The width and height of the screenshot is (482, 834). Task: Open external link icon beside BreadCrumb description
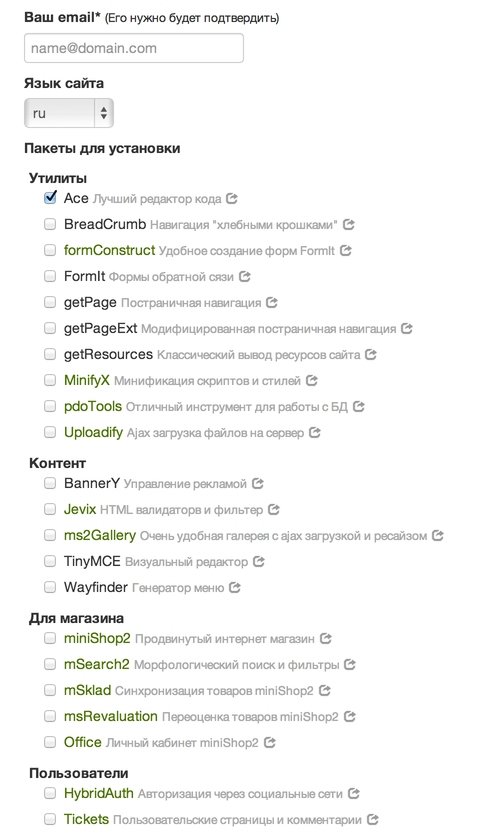tap(348, 224)
